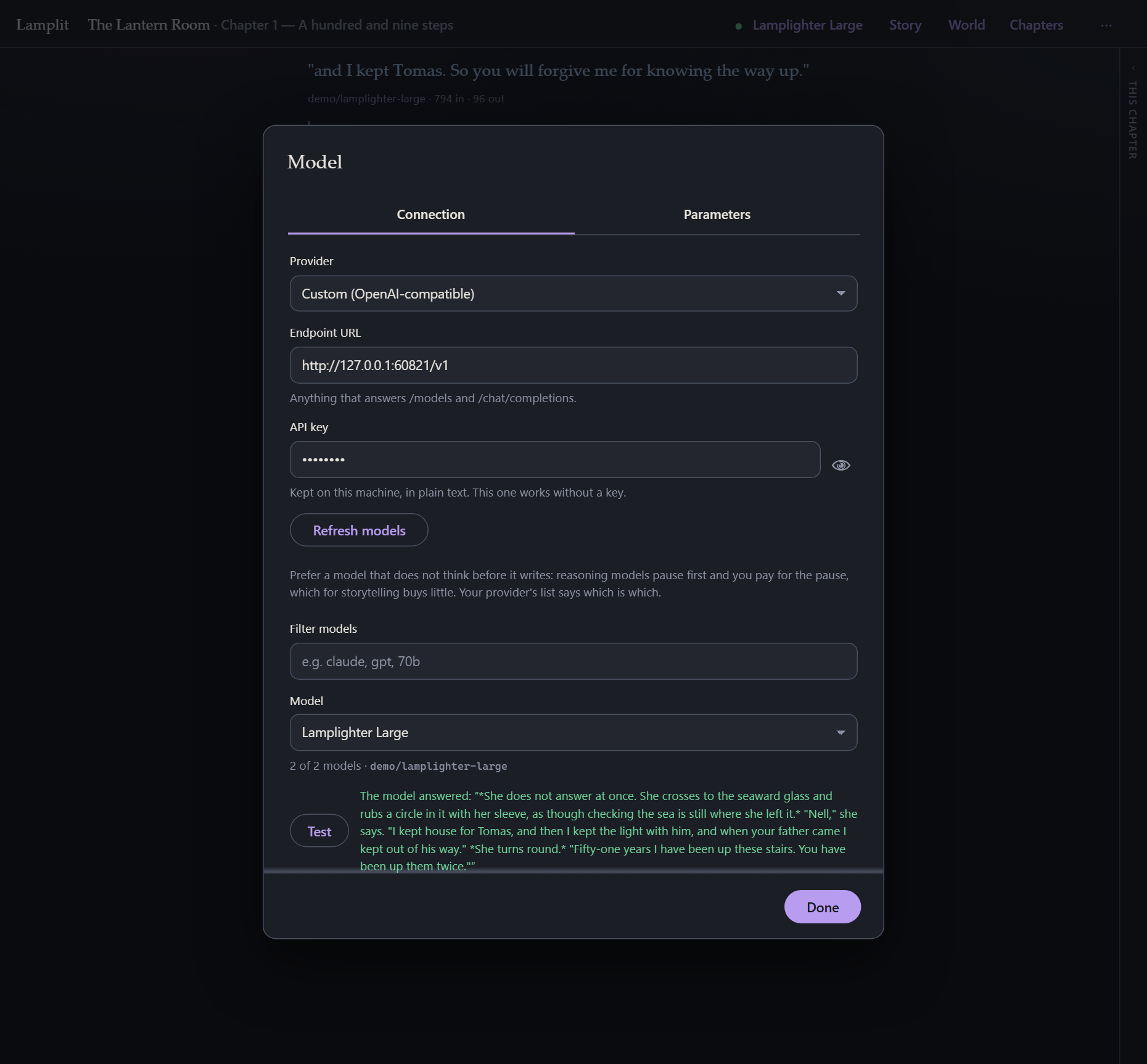Click the 'The model answered' test result text

pyautogui.click(x=609, y=831)
